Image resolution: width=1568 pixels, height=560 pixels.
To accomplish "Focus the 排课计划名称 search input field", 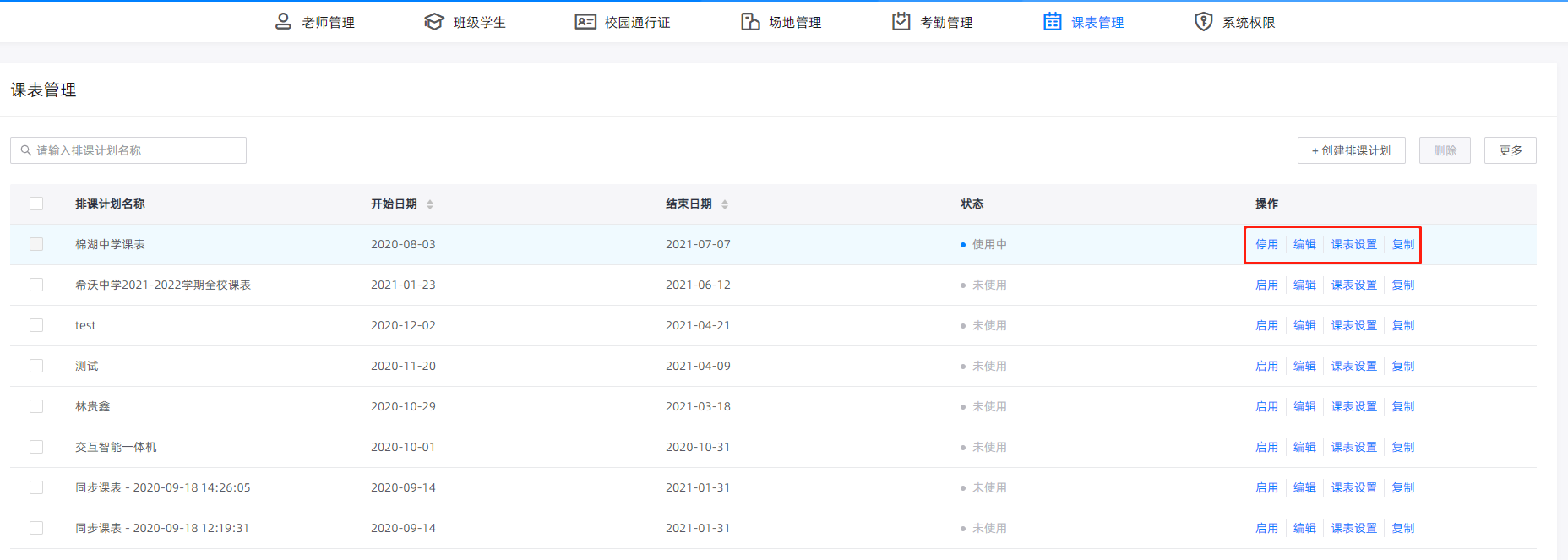I will (x=135, y=150).
